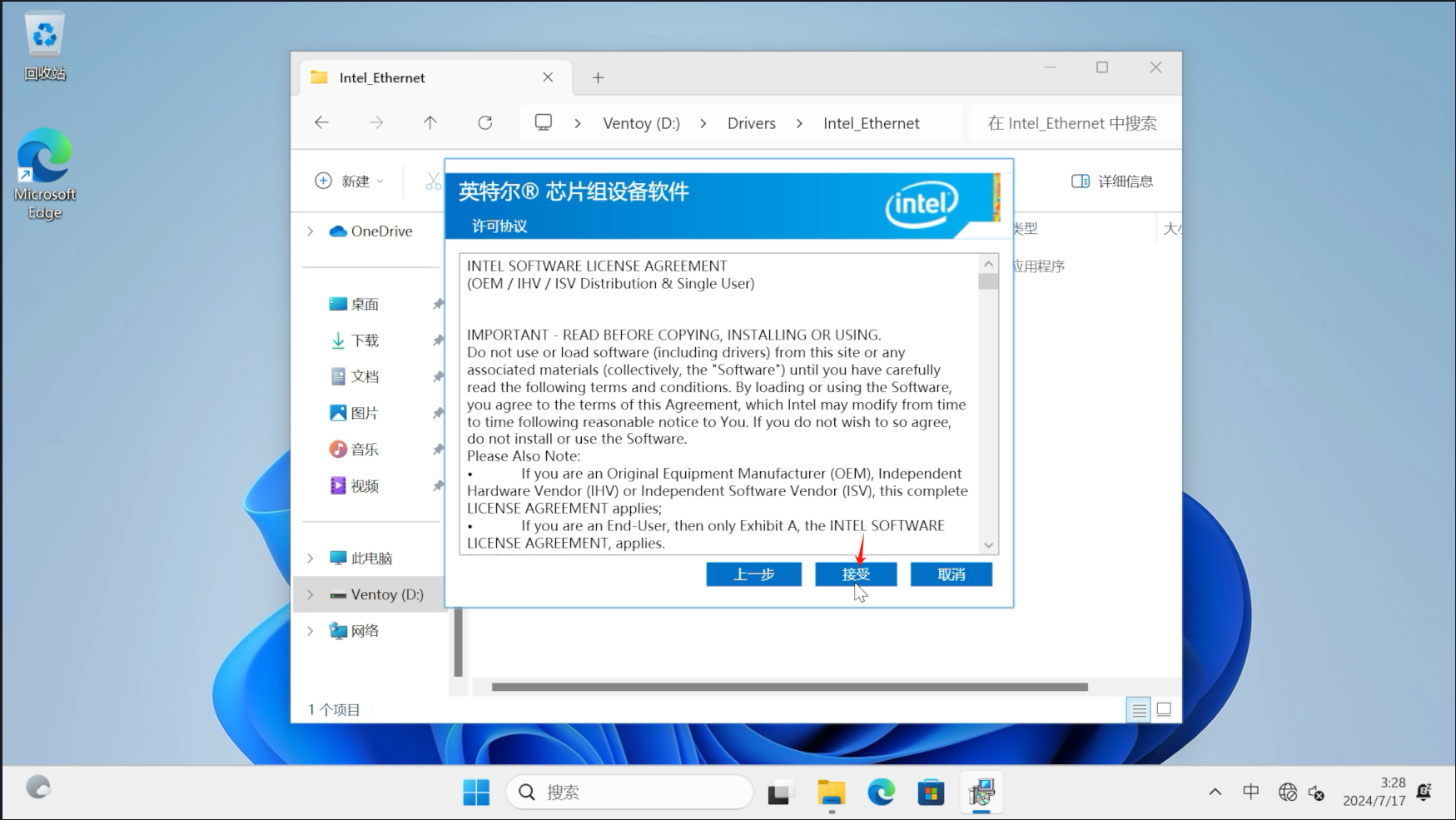Viewport: 1456px width, 820px height.
Task: Click Ventoy (D:) in breadcrumb path
Action: 641,123
